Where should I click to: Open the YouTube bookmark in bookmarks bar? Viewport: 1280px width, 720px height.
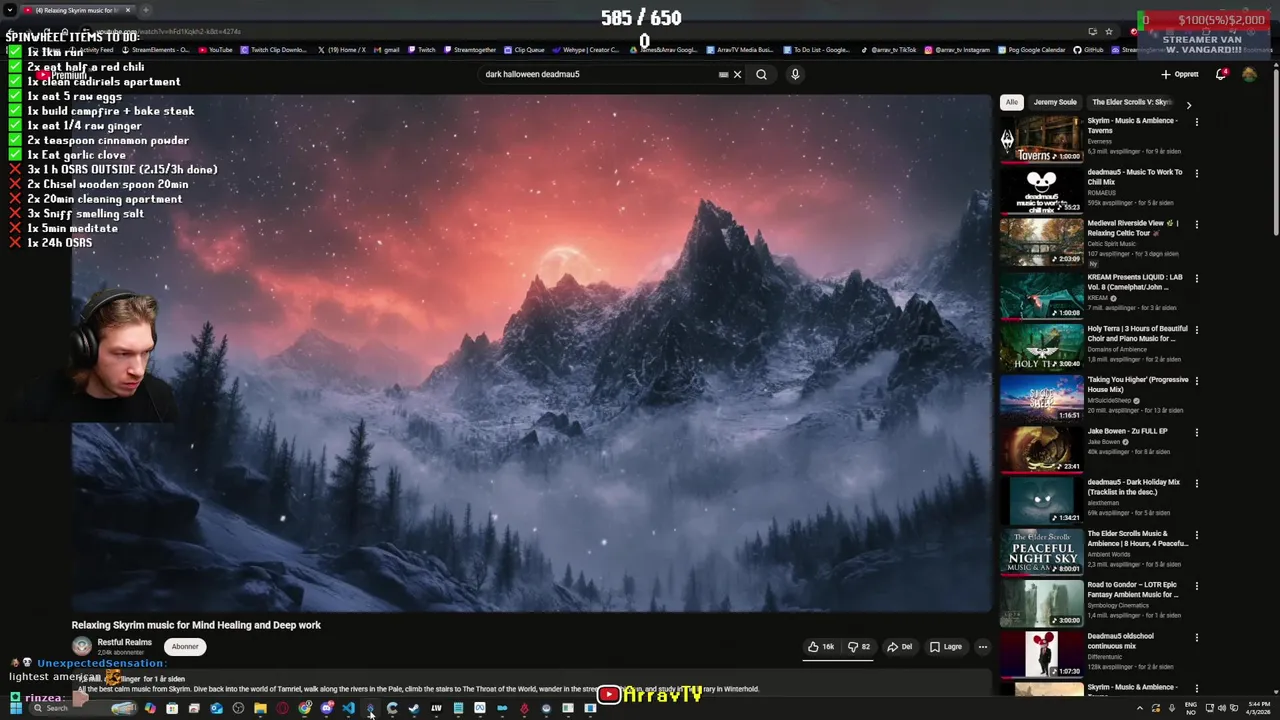215,50
